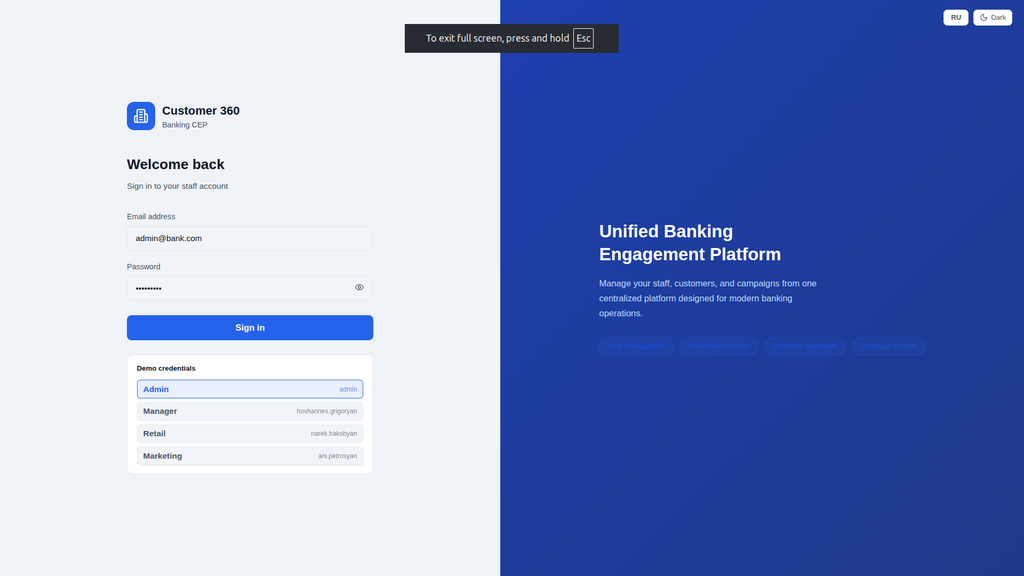Click the 'Banking CEP' subtitle
This screenshot has height=576, width=1024.
pos(185,125)
